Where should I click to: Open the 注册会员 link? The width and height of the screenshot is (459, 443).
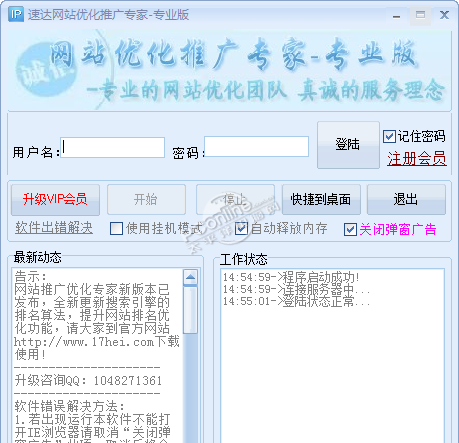(417, 158)
